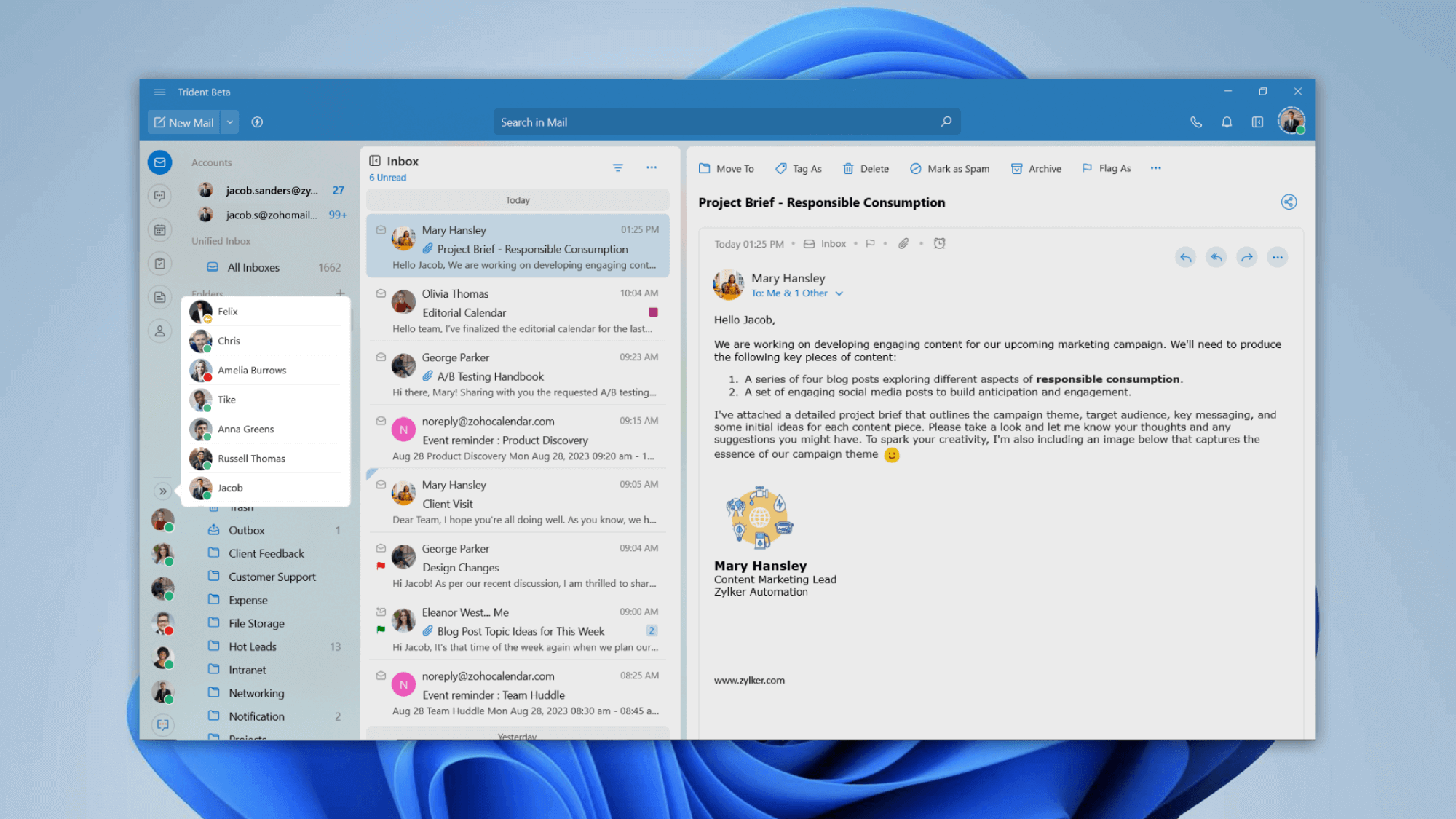Open George Parker A/B Testing Handbook email
This screenshot has height=819, width=1456.
(x=518, y=375)
